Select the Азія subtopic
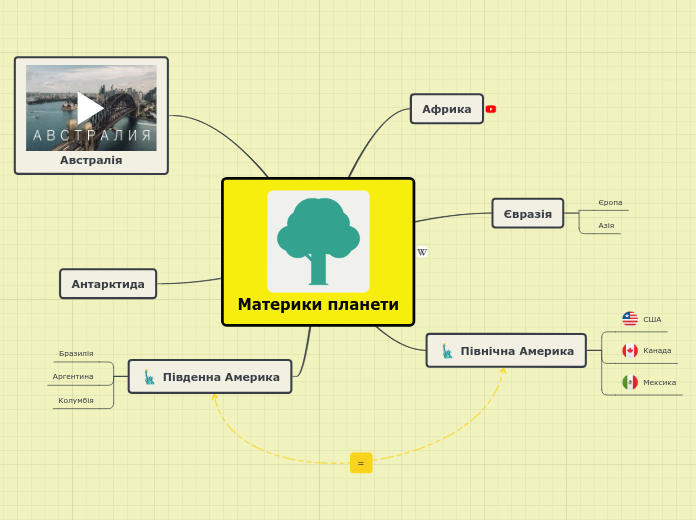 point(606,226)
